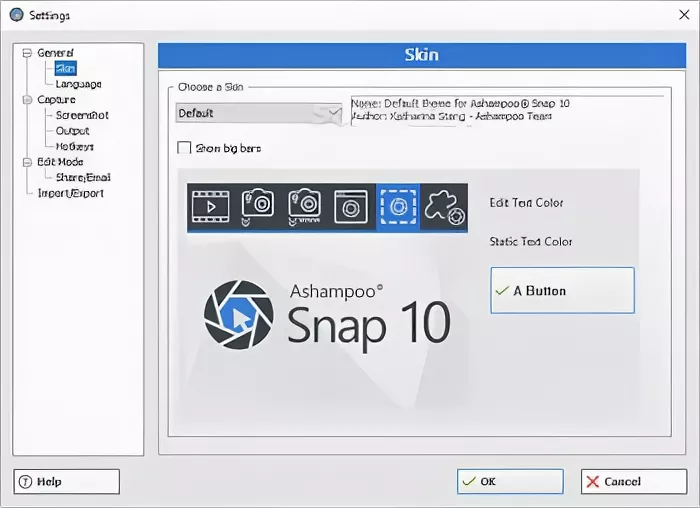Screen dimensions: 700x508
Task: Click the preview 'A Button' sample
Action: (x=562, y=291)
